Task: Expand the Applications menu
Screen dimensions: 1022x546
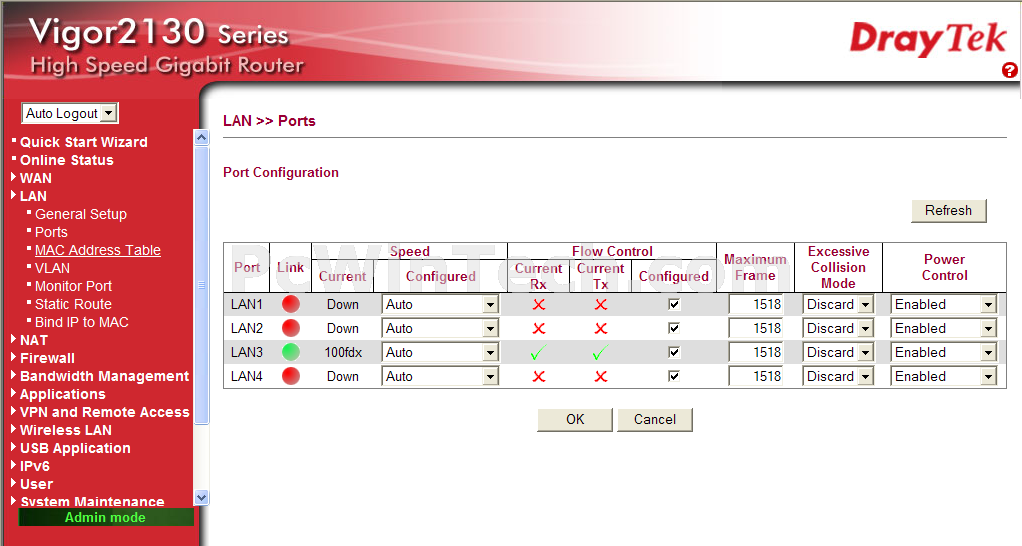Action: coord(63,394)
